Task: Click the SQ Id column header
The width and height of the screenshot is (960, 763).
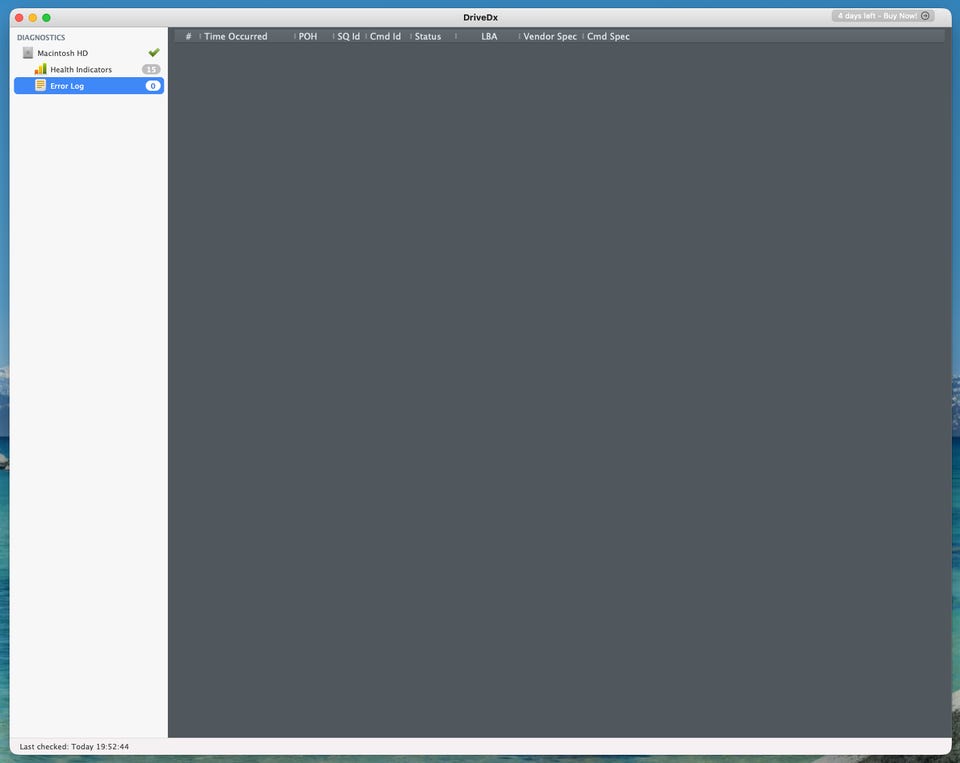Action: tap(348, 37)
